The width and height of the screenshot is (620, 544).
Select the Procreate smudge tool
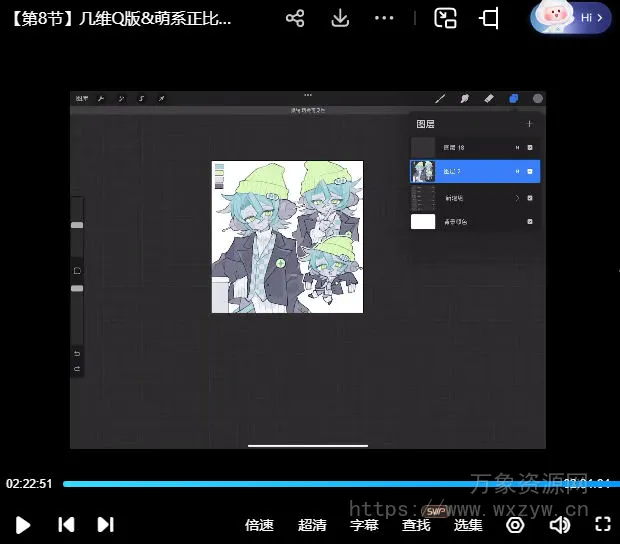pos(464,99)
